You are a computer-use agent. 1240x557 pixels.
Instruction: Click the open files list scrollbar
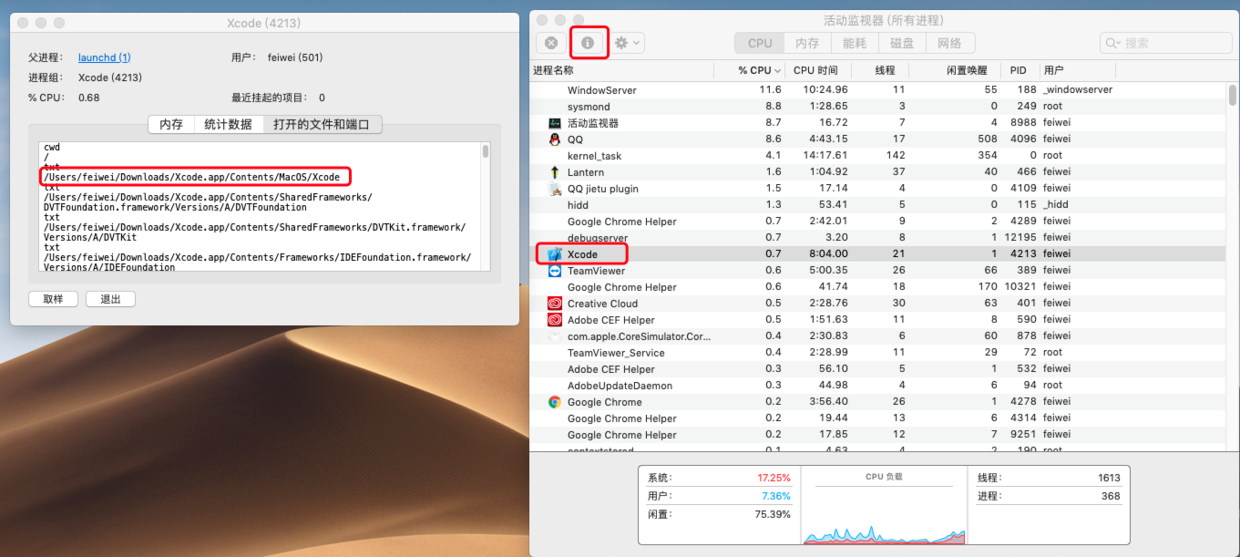coord(486,206)
